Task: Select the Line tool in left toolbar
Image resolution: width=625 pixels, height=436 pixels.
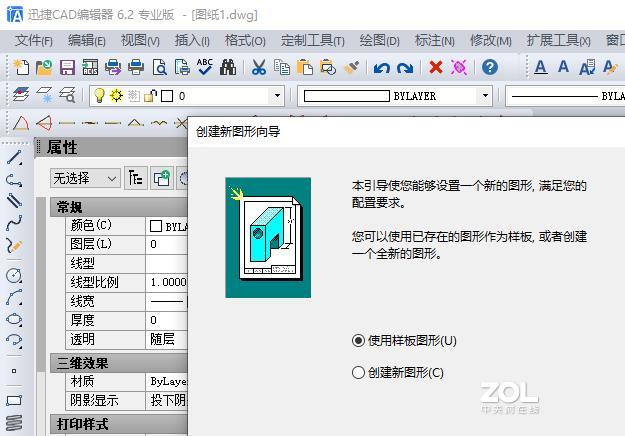Action: tap(14, 158)
